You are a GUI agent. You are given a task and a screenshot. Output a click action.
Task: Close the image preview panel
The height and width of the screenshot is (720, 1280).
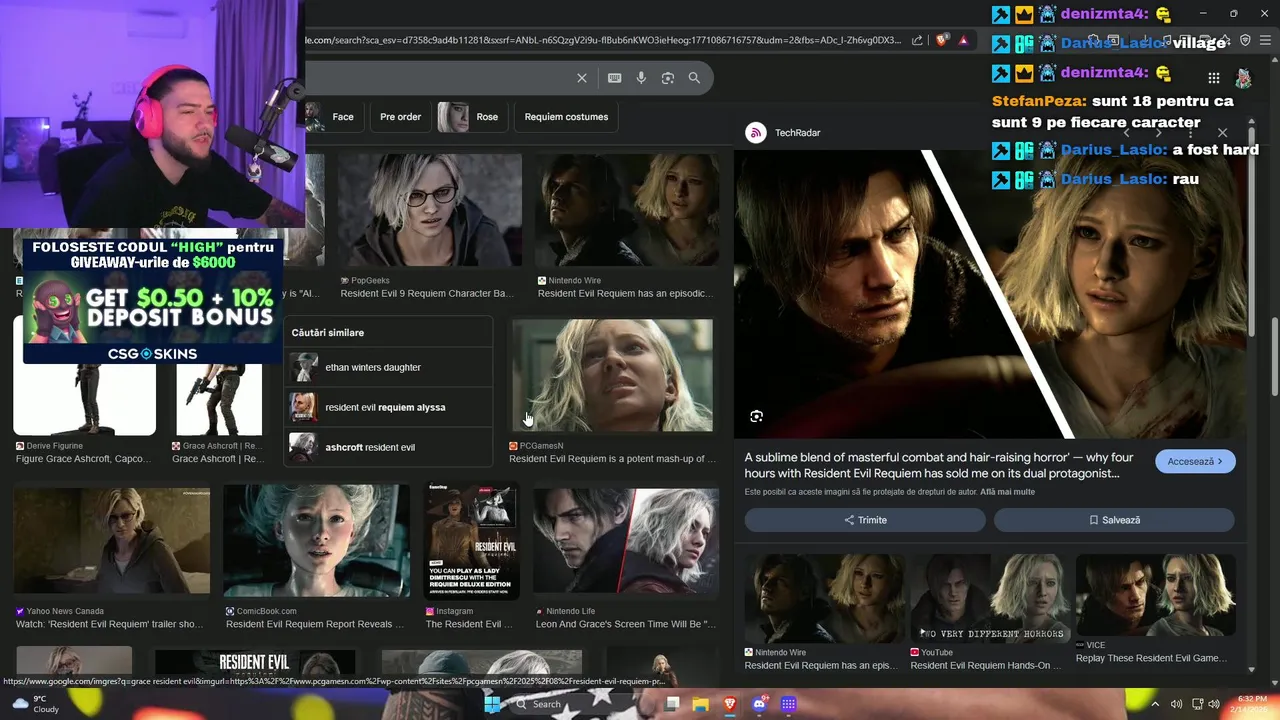point(1222,132)
